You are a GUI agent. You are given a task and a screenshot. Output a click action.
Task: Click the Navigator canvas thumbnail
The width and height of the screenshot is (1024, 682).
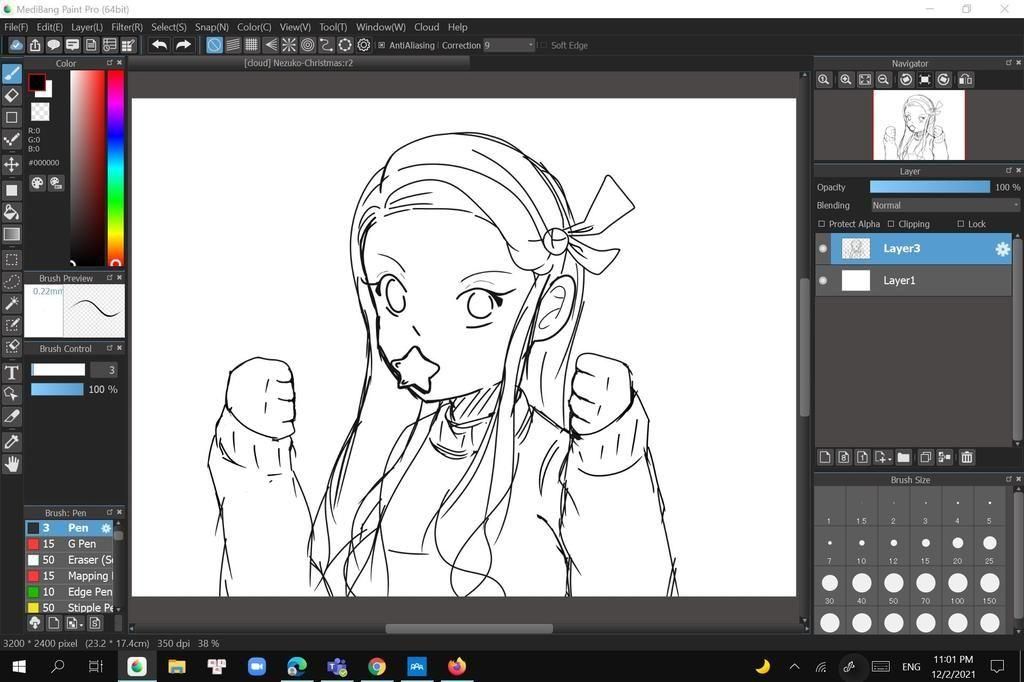click(x=919, y=125)
